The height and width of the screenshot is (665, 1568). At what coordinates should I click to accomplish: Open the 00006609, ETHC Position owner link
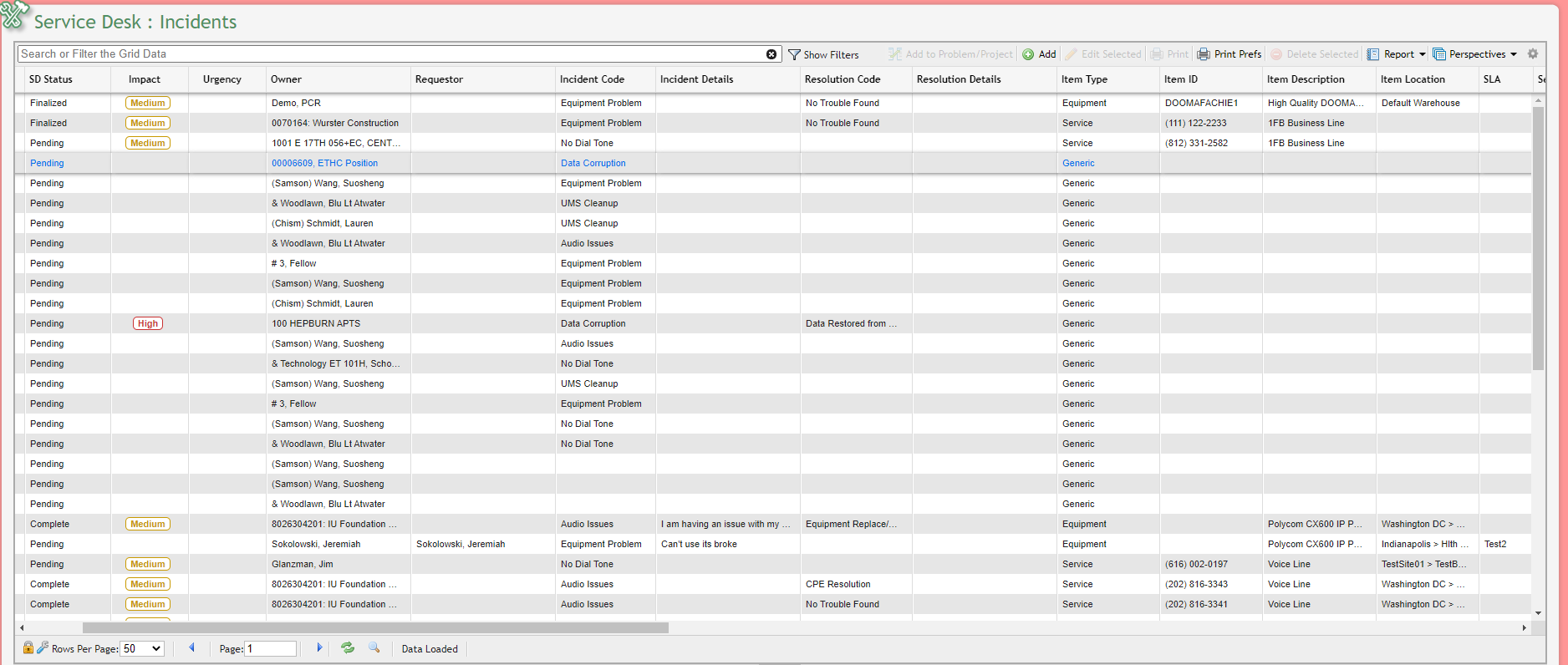[x=324, y=163]
